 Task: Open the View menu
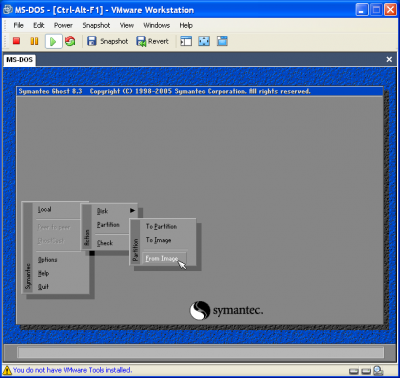(x=127, y=25)
